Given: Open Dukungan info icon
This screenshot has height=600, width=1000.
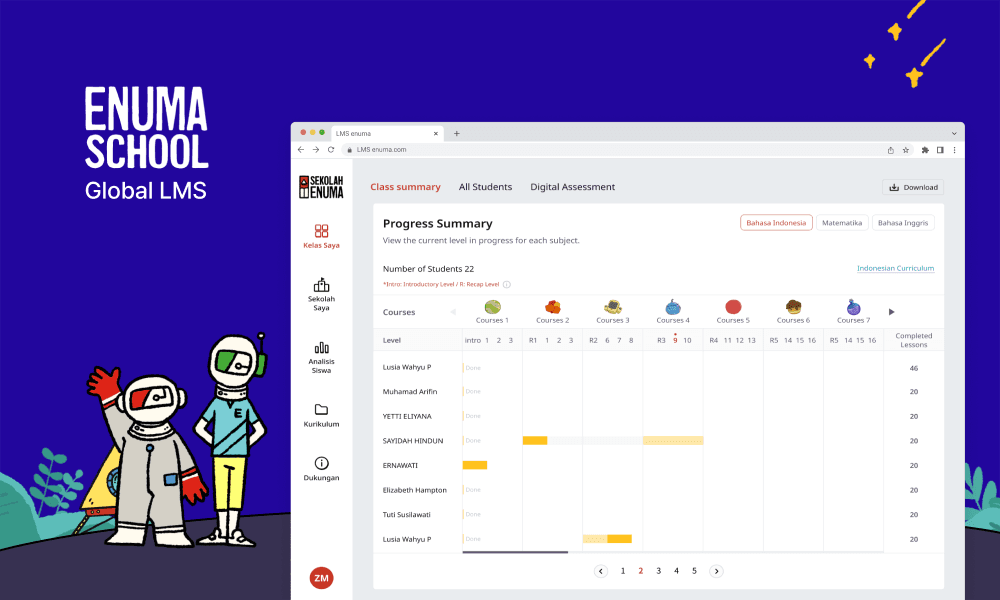Looking at the screenshot, I should 321,463.
